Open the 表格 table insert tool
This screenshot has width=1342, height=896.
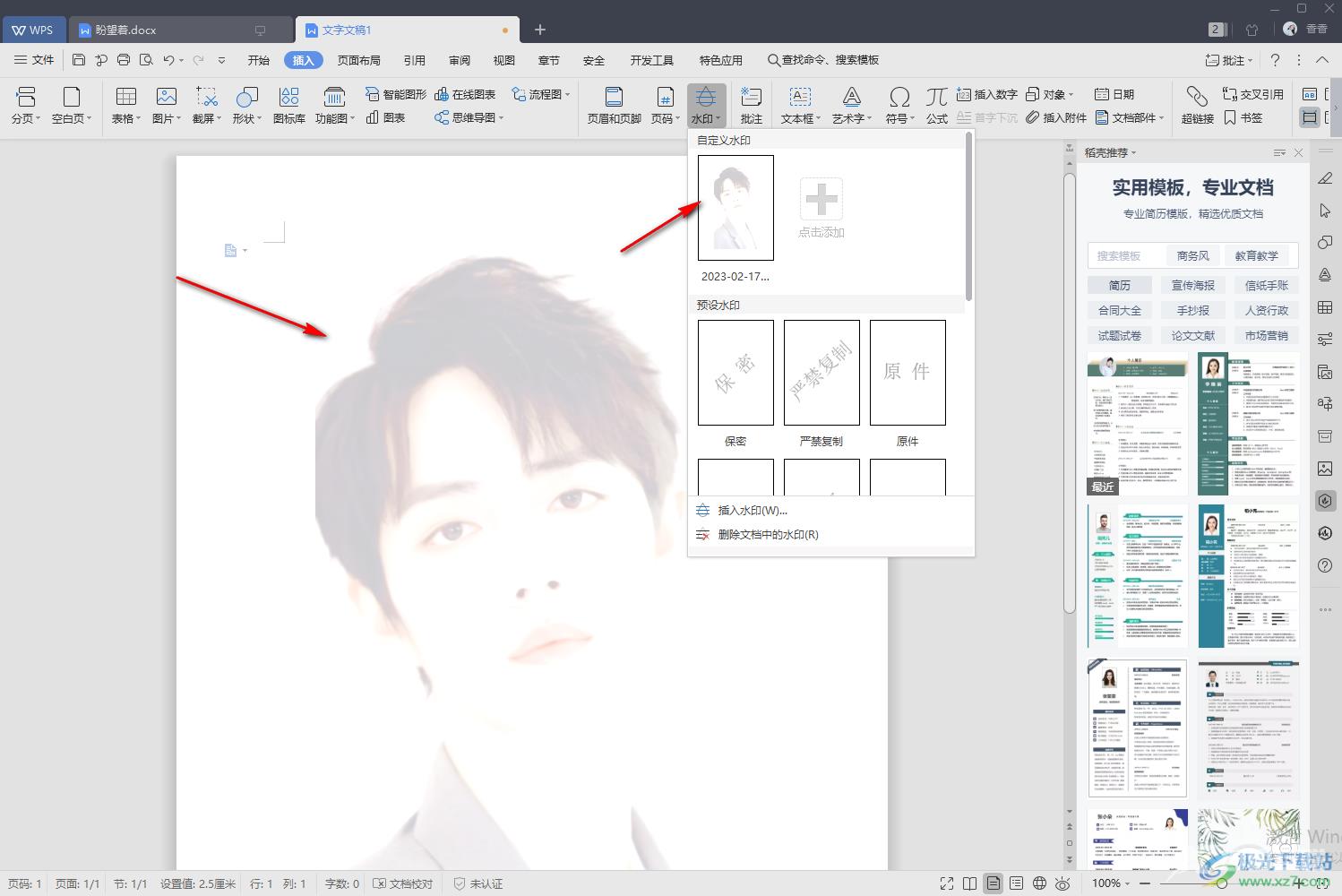[125, 105]
